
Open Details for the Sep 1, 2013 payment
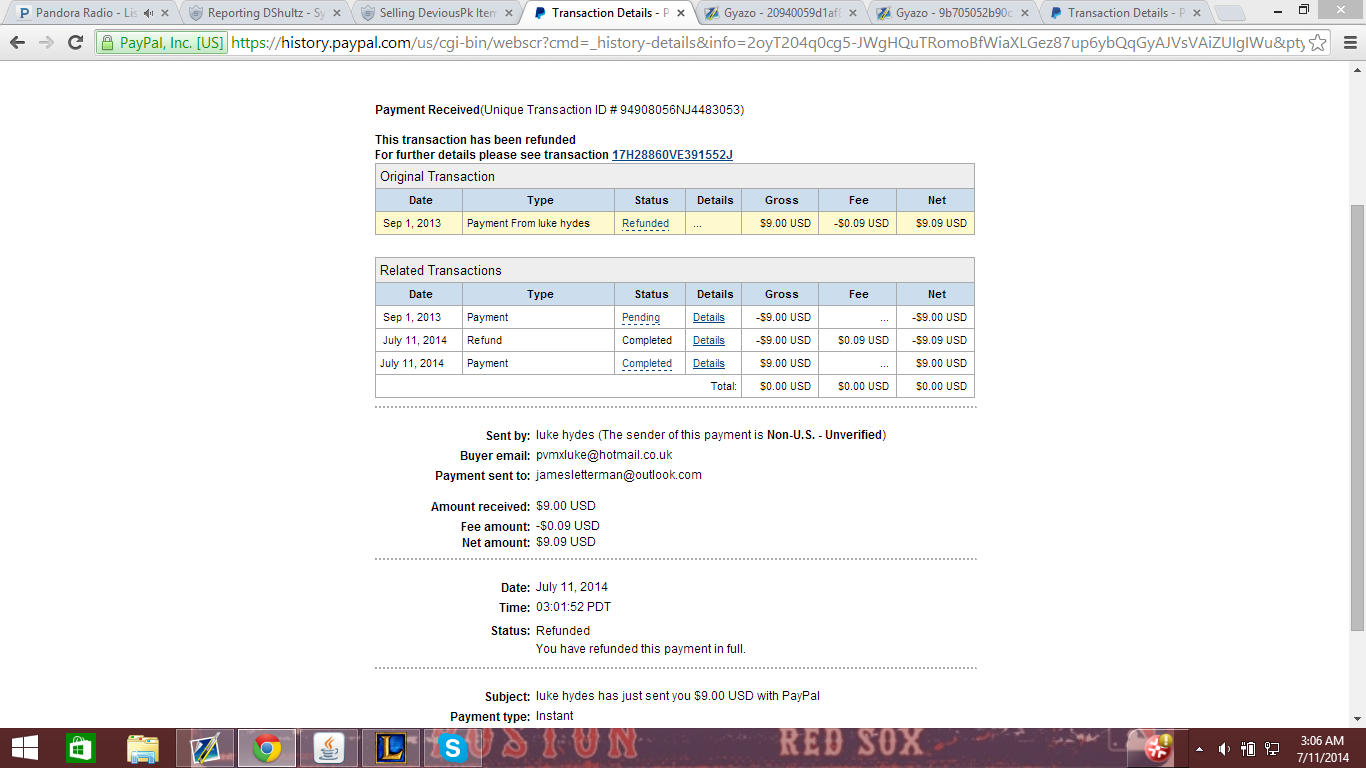click(x=709, y=317)
